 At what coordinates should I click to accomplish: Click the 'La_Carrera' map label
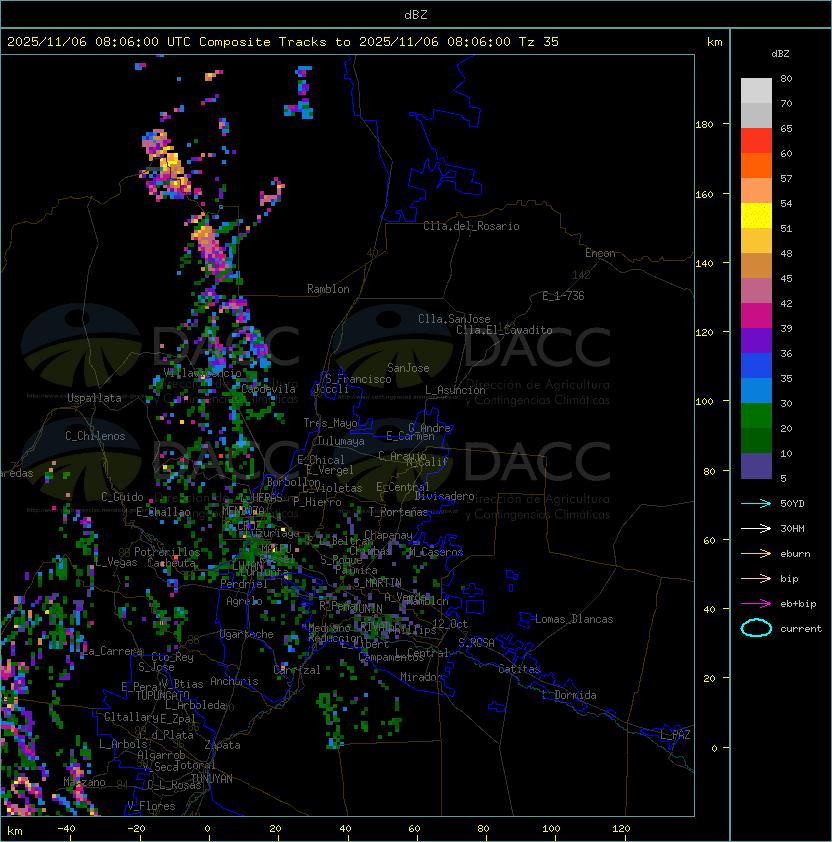112,651
